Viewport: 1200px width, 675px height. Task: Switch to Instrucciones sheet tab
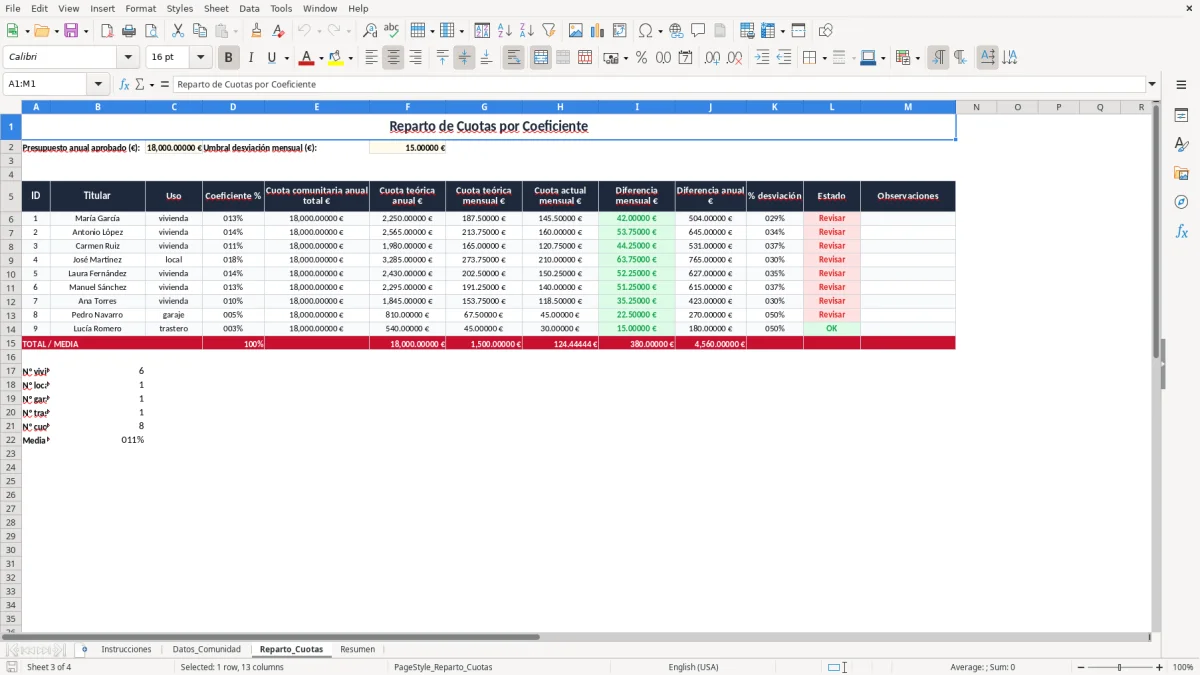[126, 649]
